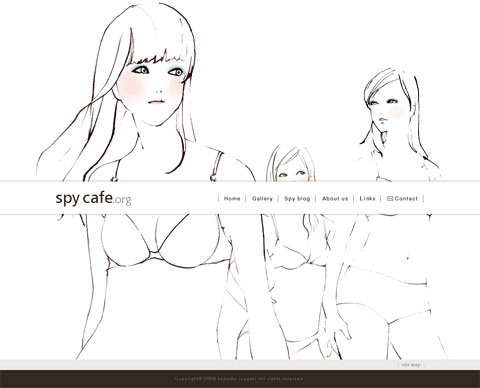
Task: Open the Home menu link
Action: (232, 199)
